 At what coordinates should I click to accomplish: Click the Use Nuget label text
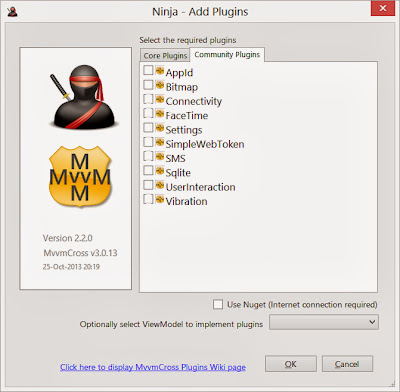tap(302, 305)
